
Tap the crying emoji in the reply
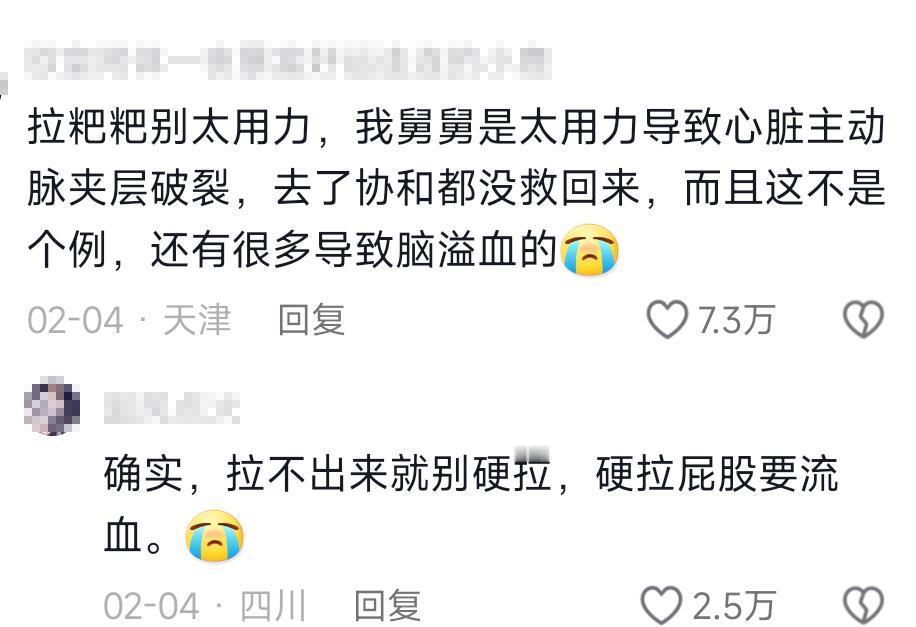(x=214, y=535)
